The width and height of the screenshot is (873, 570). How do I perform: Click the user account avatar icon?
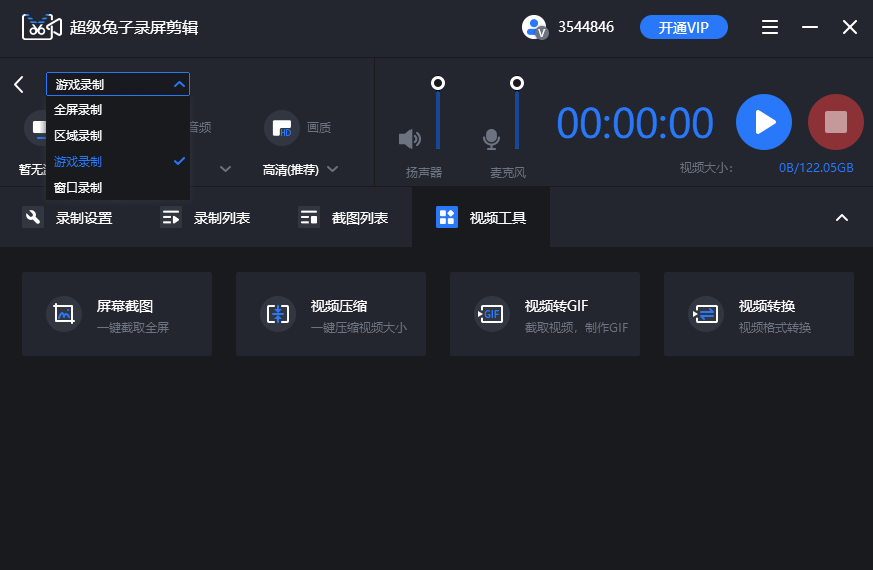point(534,27)
